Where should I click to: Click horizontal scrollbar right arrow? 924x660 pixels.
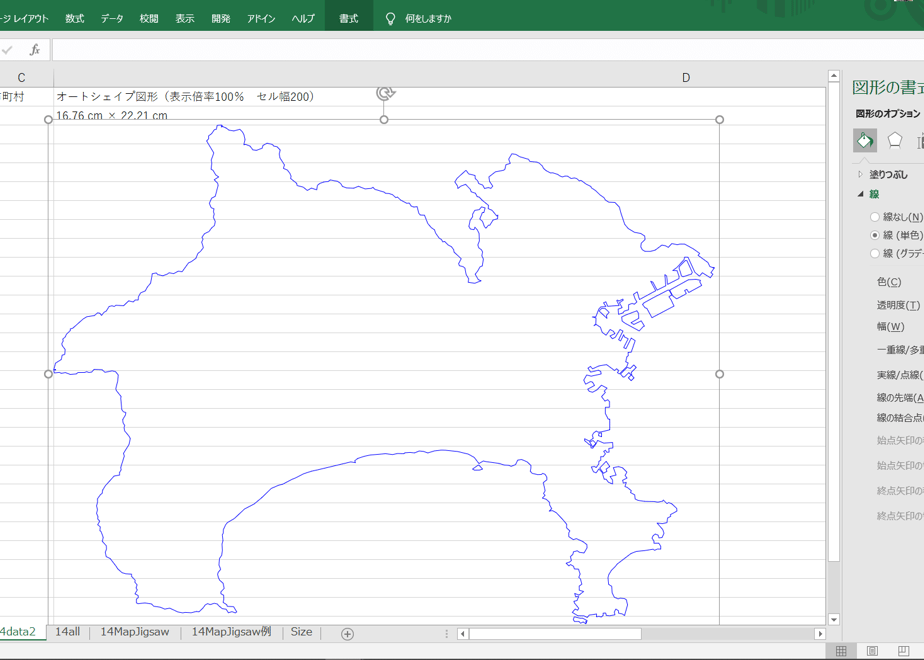tap(820, 634)
